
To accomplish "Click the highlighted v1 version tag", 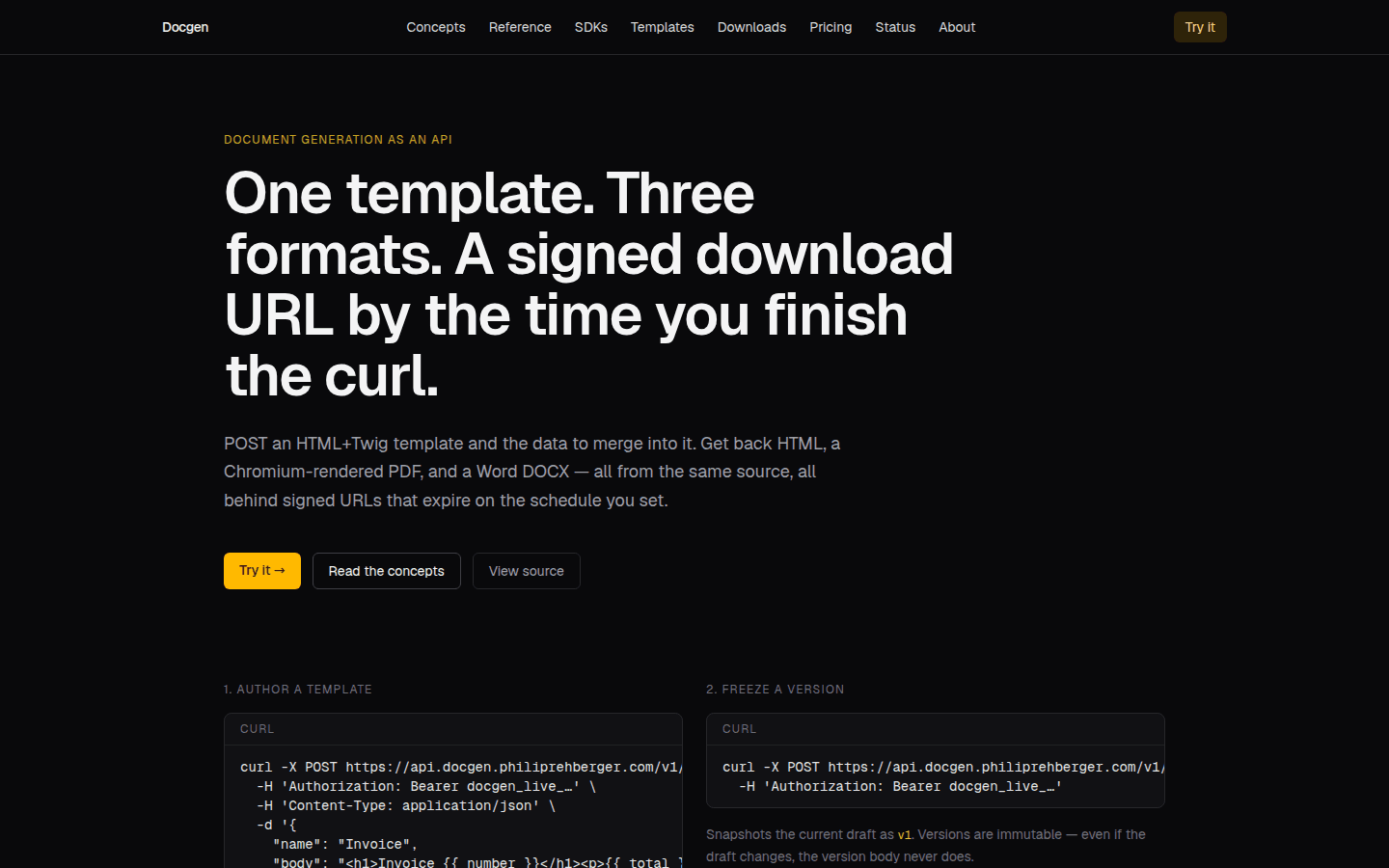I will [x=905, y=835].
